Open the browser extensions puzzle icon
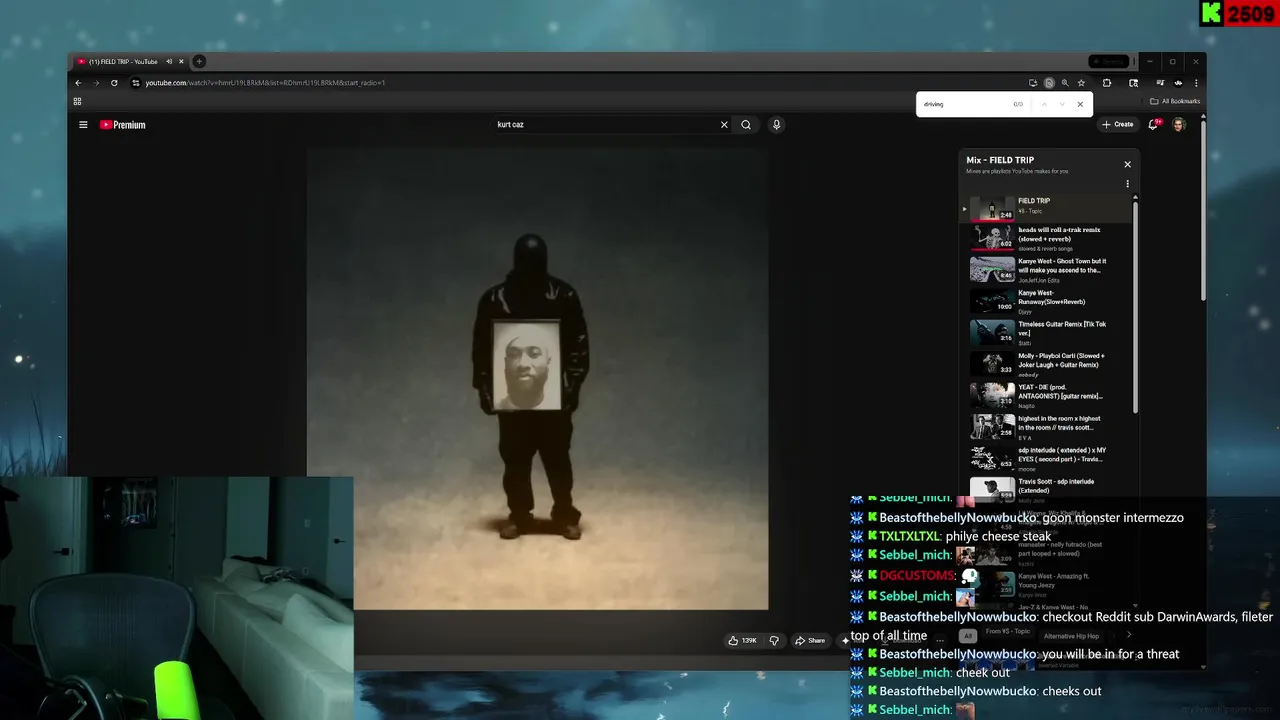The image size is (1280, 720). pos(1107,83)
